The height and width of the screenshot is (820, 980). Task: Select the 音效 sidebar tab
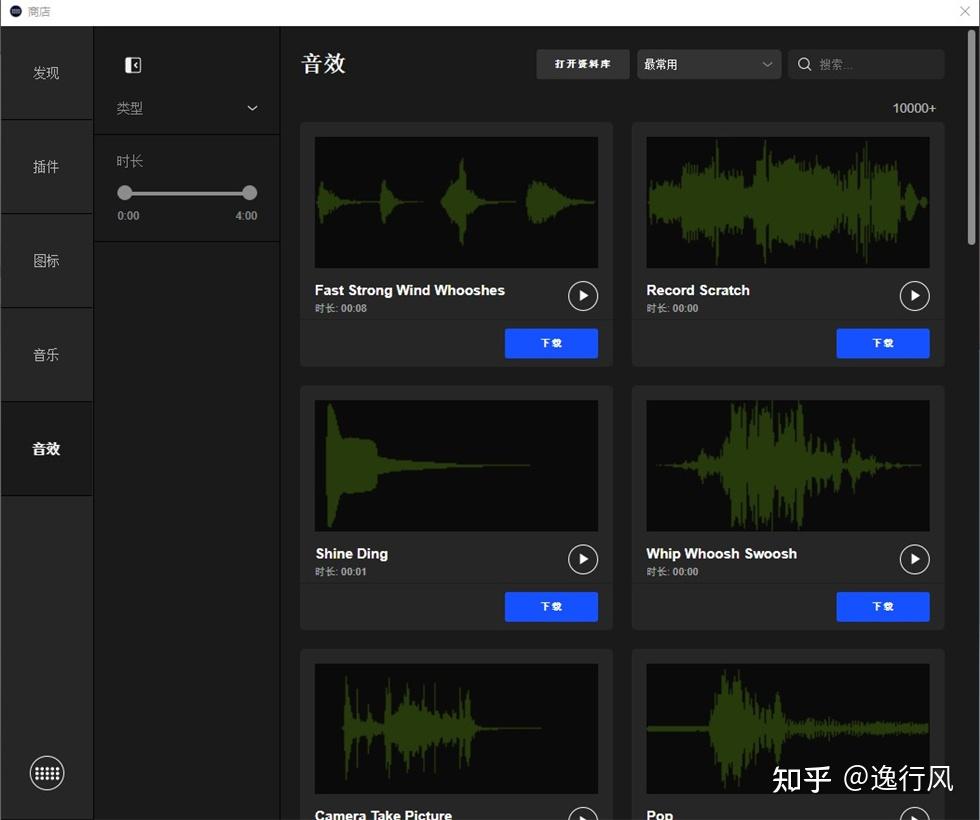tap(47, 449)
